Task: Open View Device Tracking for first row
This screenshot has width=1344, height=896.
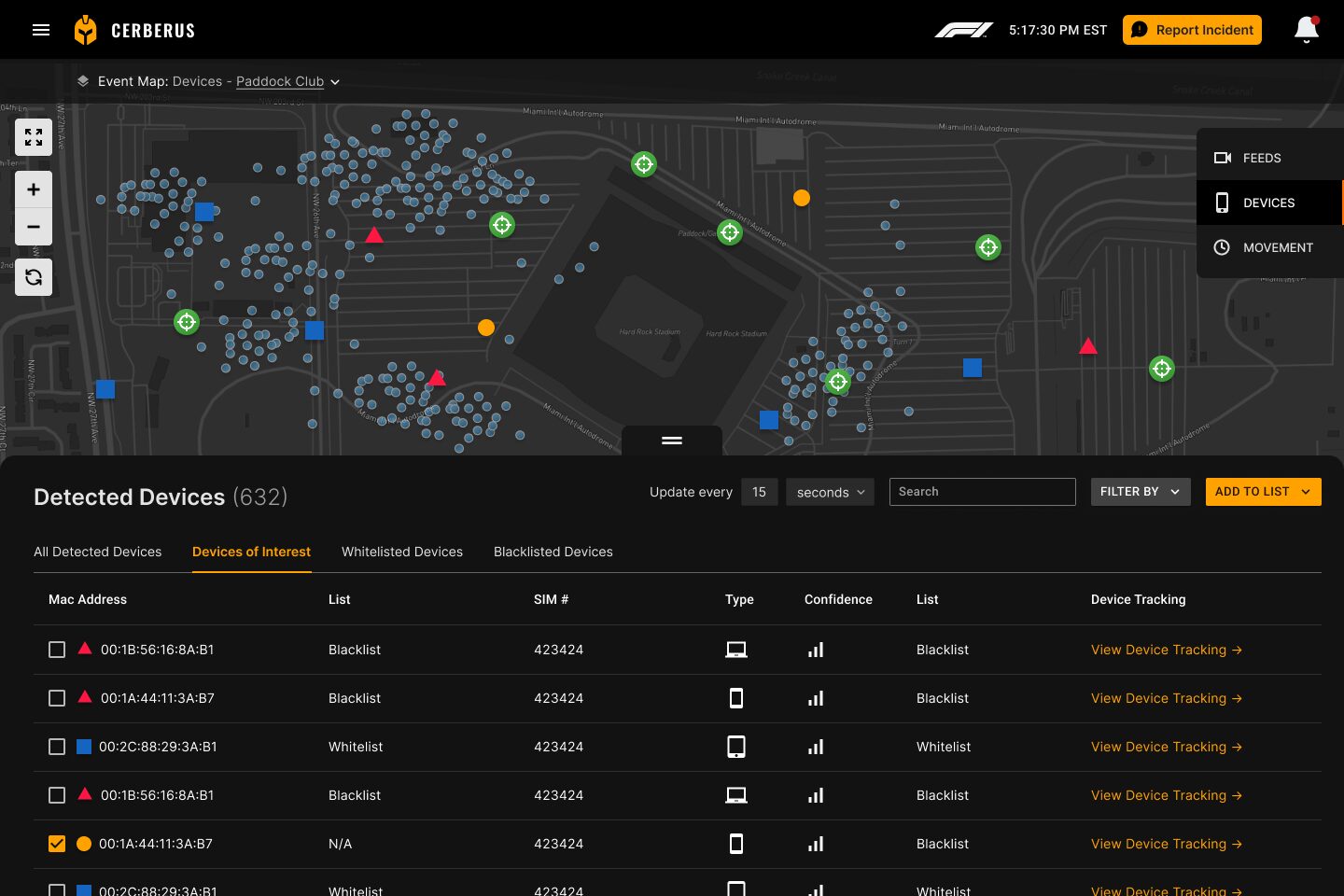Action: 1166,650
